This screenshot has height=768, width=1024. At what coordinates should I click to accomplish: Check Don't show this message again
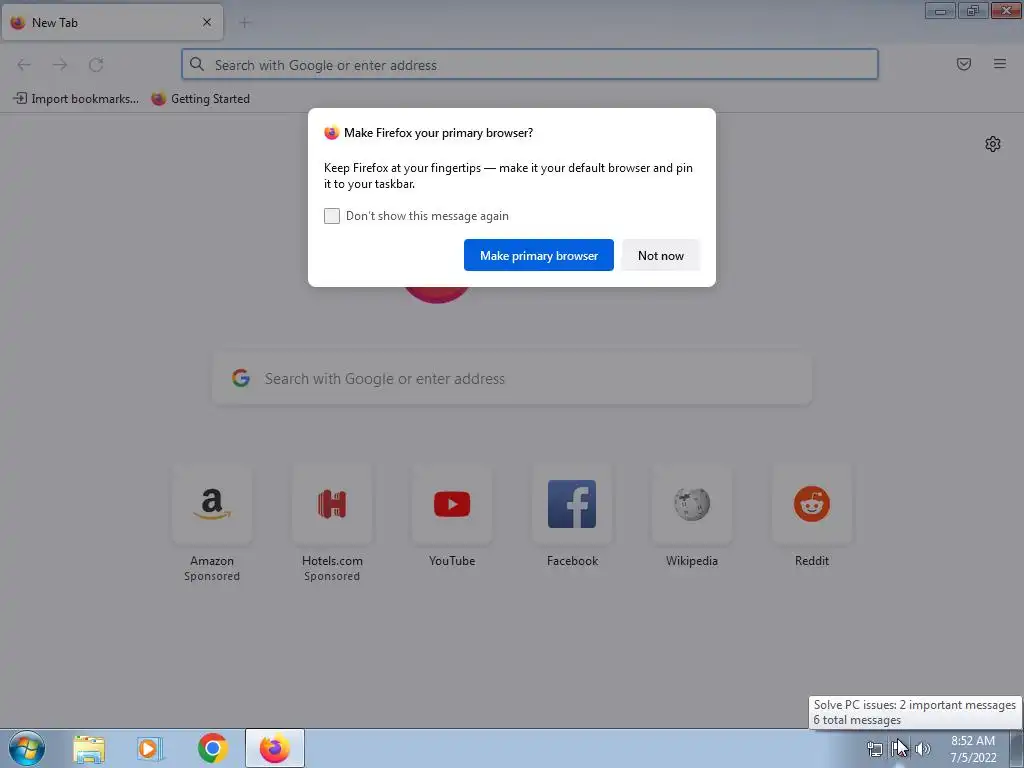point(332,216)
